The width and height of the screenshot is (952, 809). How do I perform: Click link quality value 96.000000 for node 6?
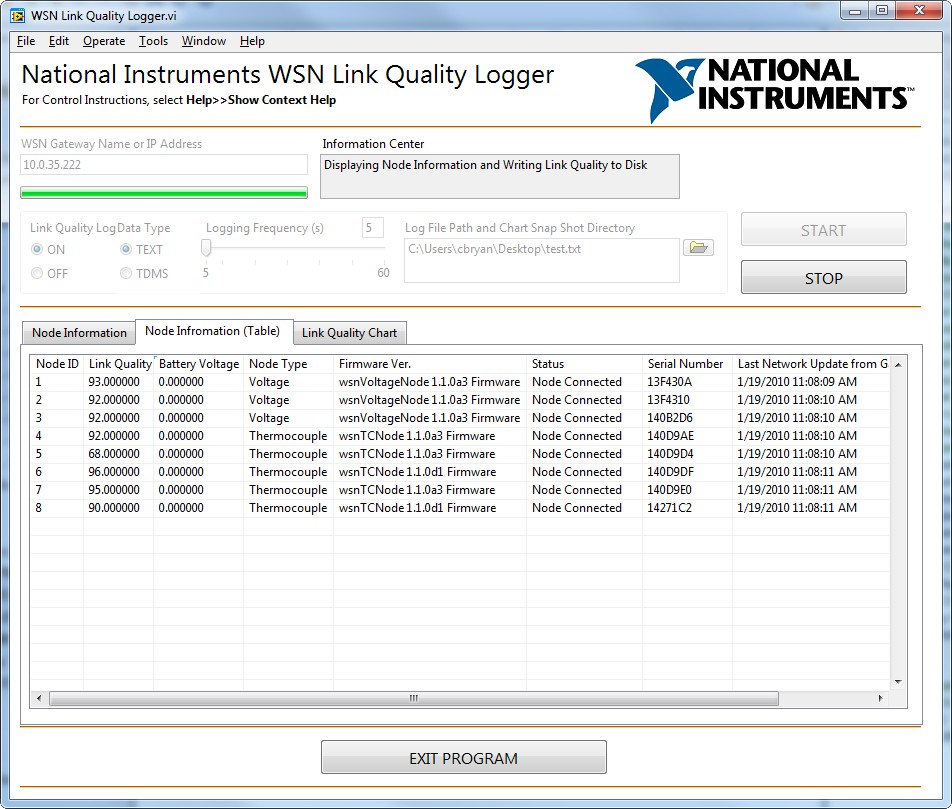click(x=114, y=472)
